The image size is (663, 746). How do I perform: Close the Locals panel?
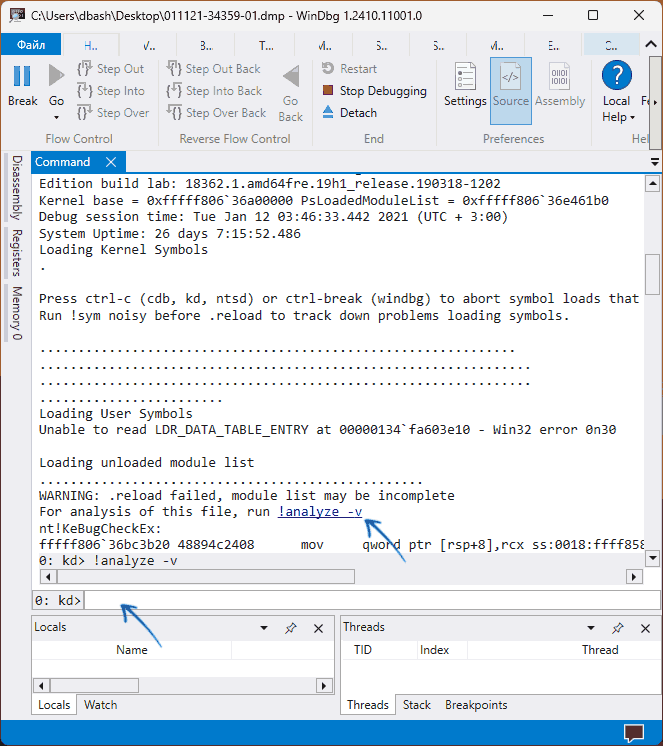click(x=319, y=628)
